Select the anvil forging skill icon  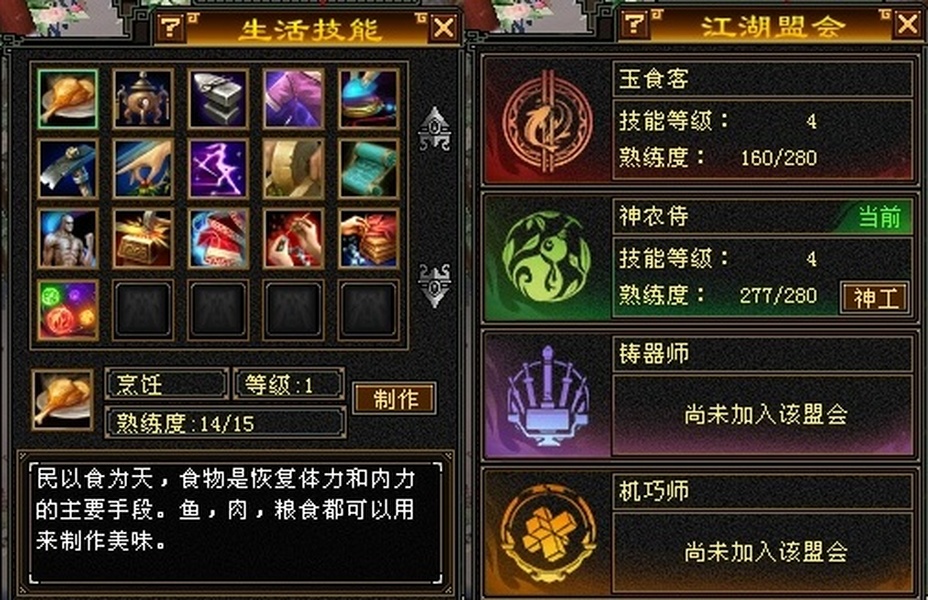(218, 99)
